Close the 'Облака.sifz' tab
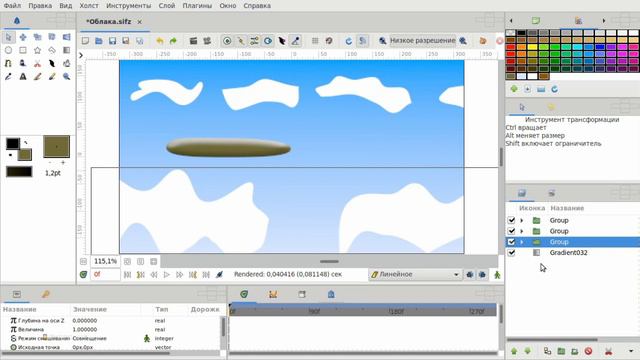The width and height of the screenshot is (640, 360). [x=140, y=22]
